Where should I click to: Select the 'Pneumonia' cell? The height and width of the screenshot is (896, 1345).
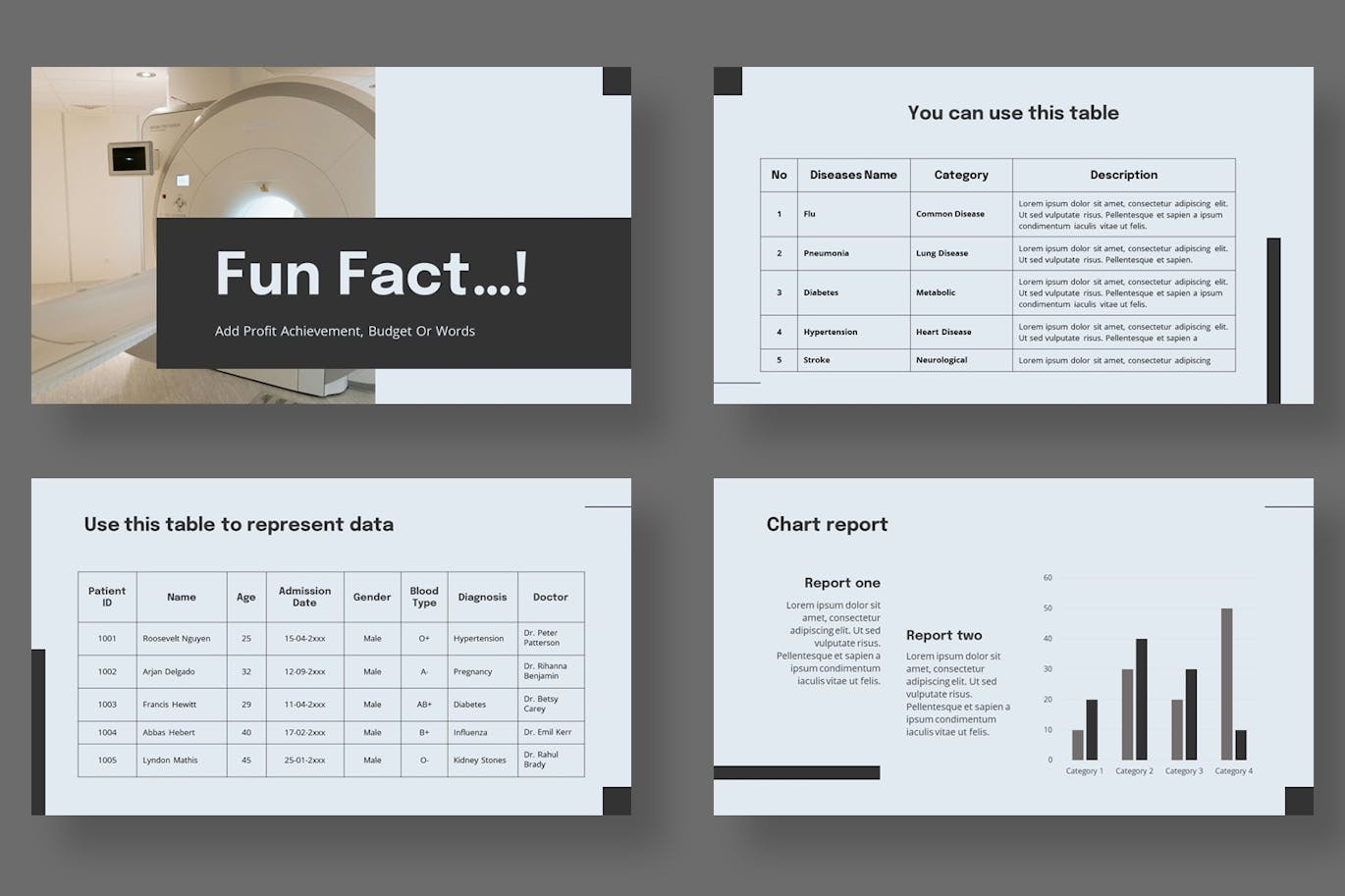tap(853, 253)
